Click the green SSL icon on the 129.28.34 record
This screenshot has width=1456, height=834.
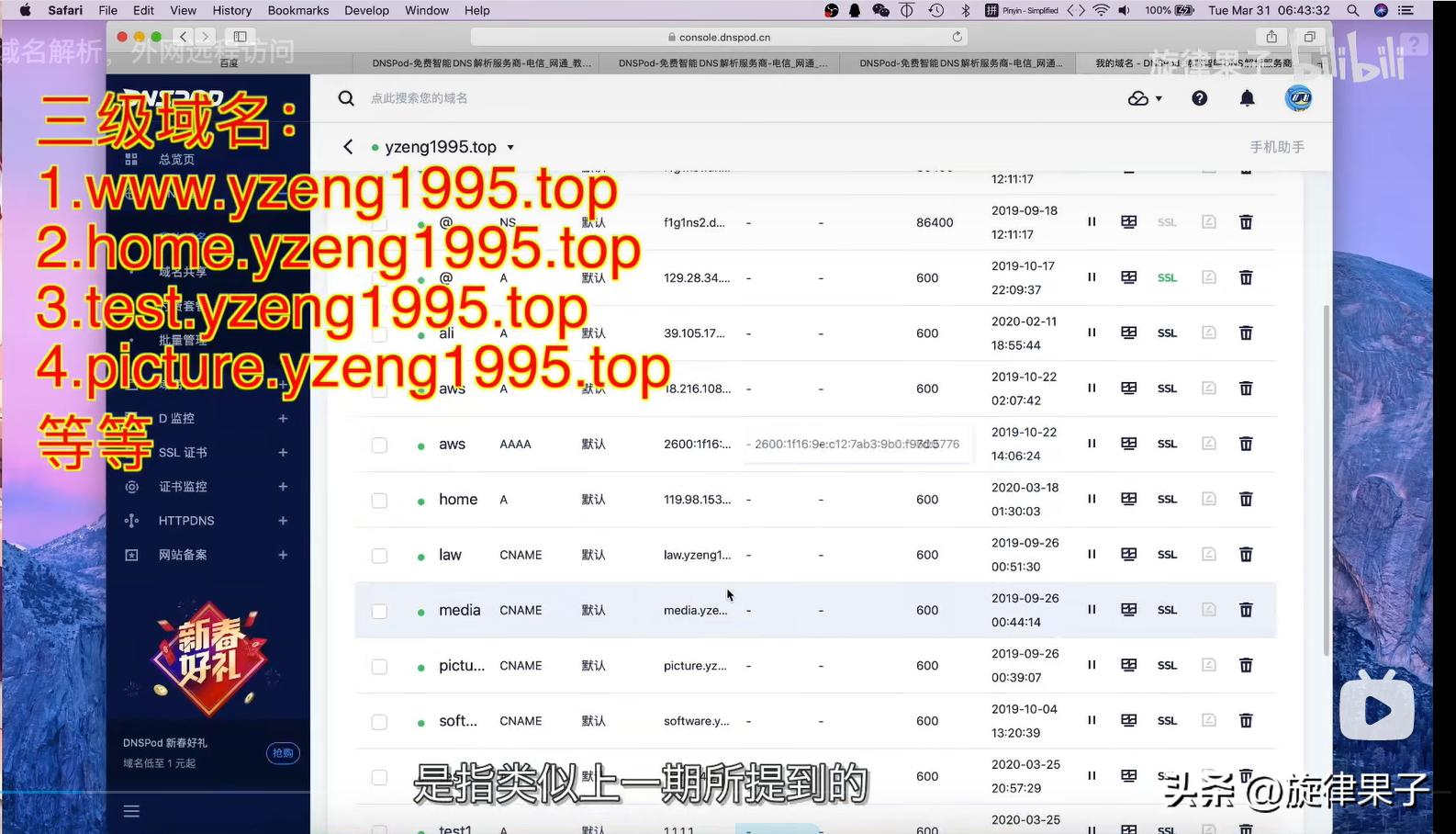click(x=1167, y=277)
